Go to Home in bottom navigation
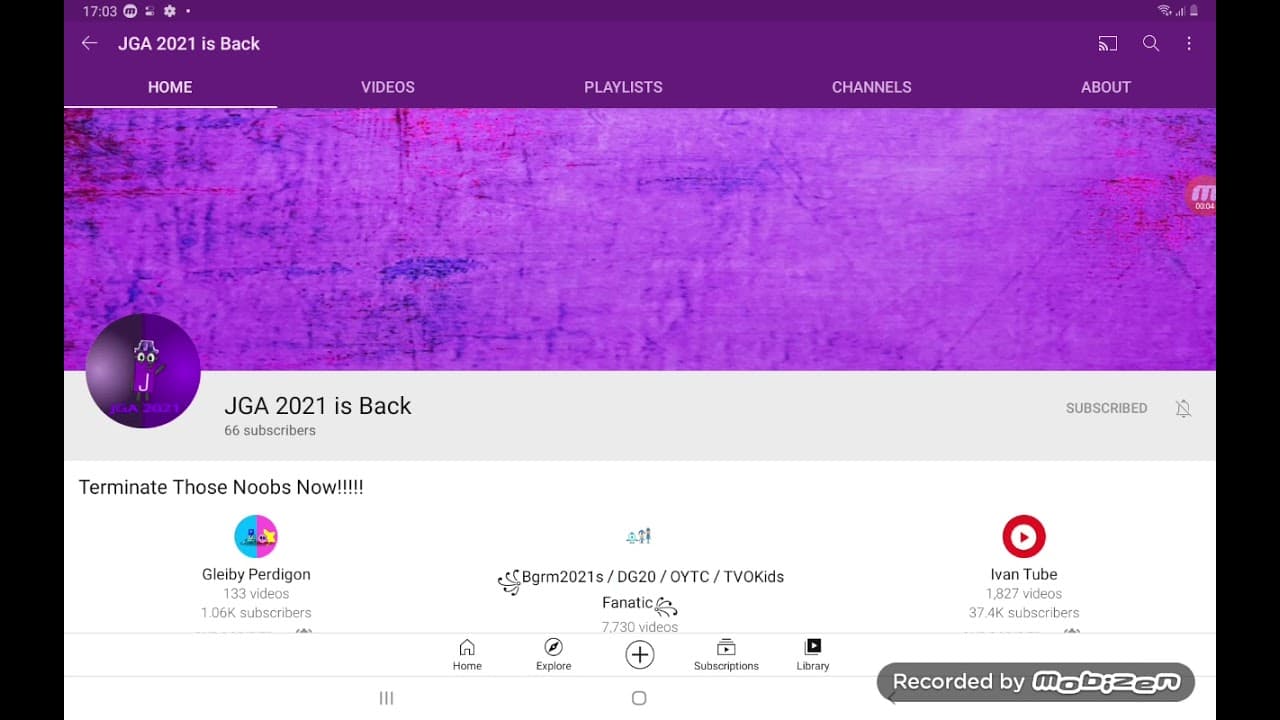The image size is (1280, 720). pyautogui.click(x=467, y=655)
